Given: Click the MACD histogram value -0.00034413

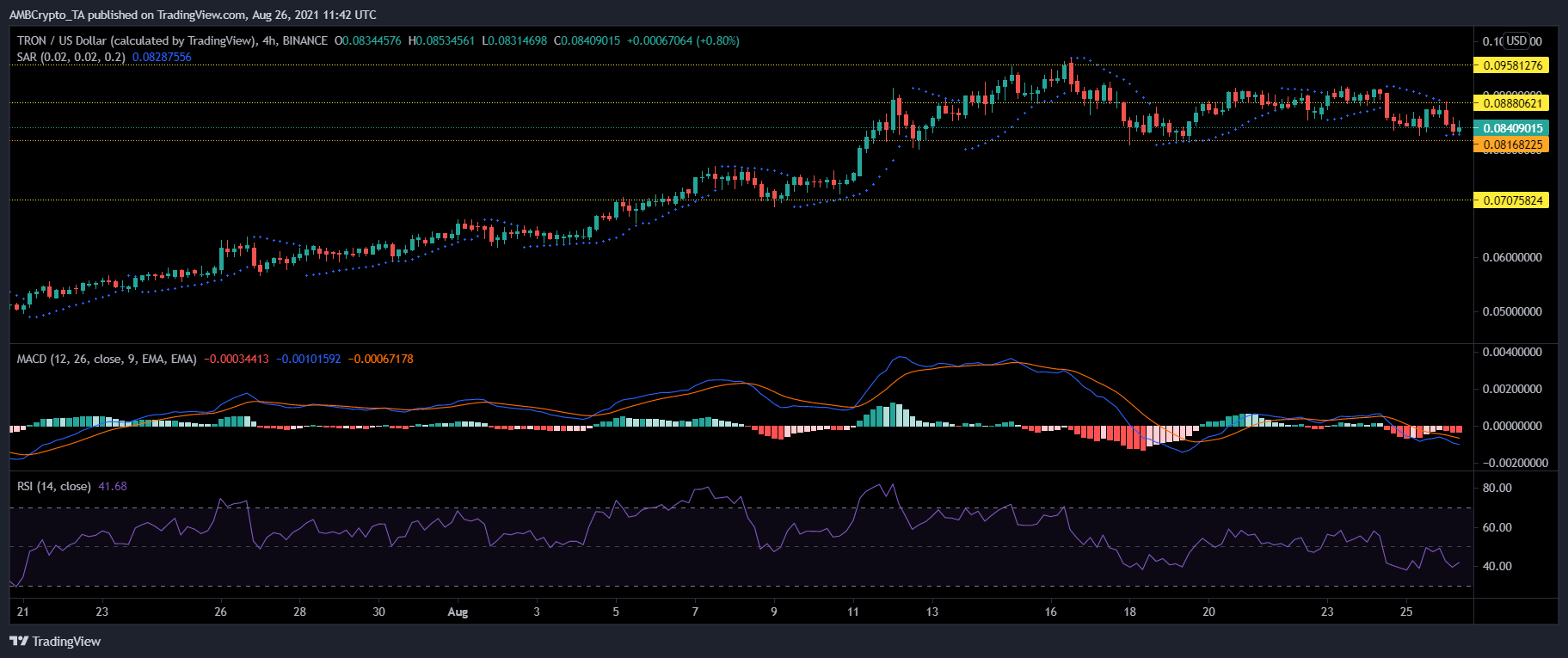Looking at the screenshot, I should click(237, 359).
